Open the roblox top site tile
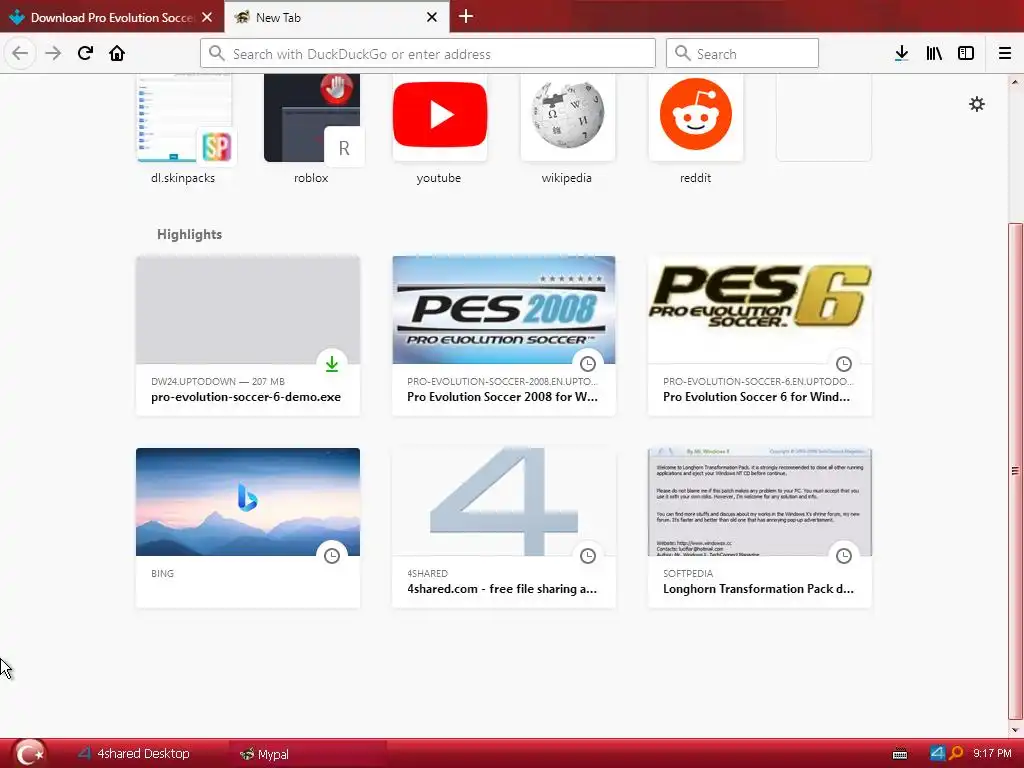The width and height of the screenshot is (1024, 768). [x=312, y=129]
